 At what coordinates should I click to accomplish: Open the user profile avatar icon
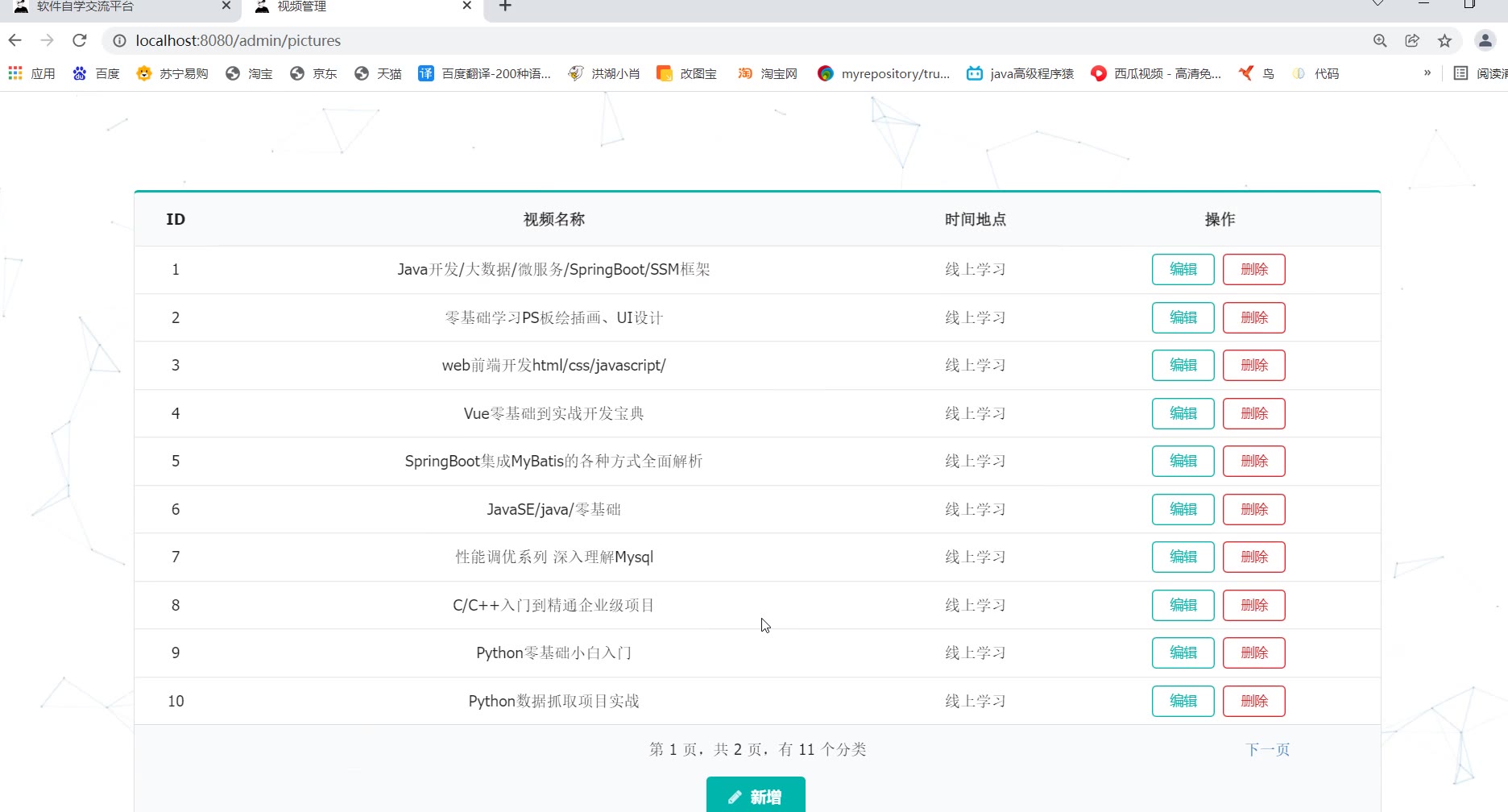tap(1485, 40)
